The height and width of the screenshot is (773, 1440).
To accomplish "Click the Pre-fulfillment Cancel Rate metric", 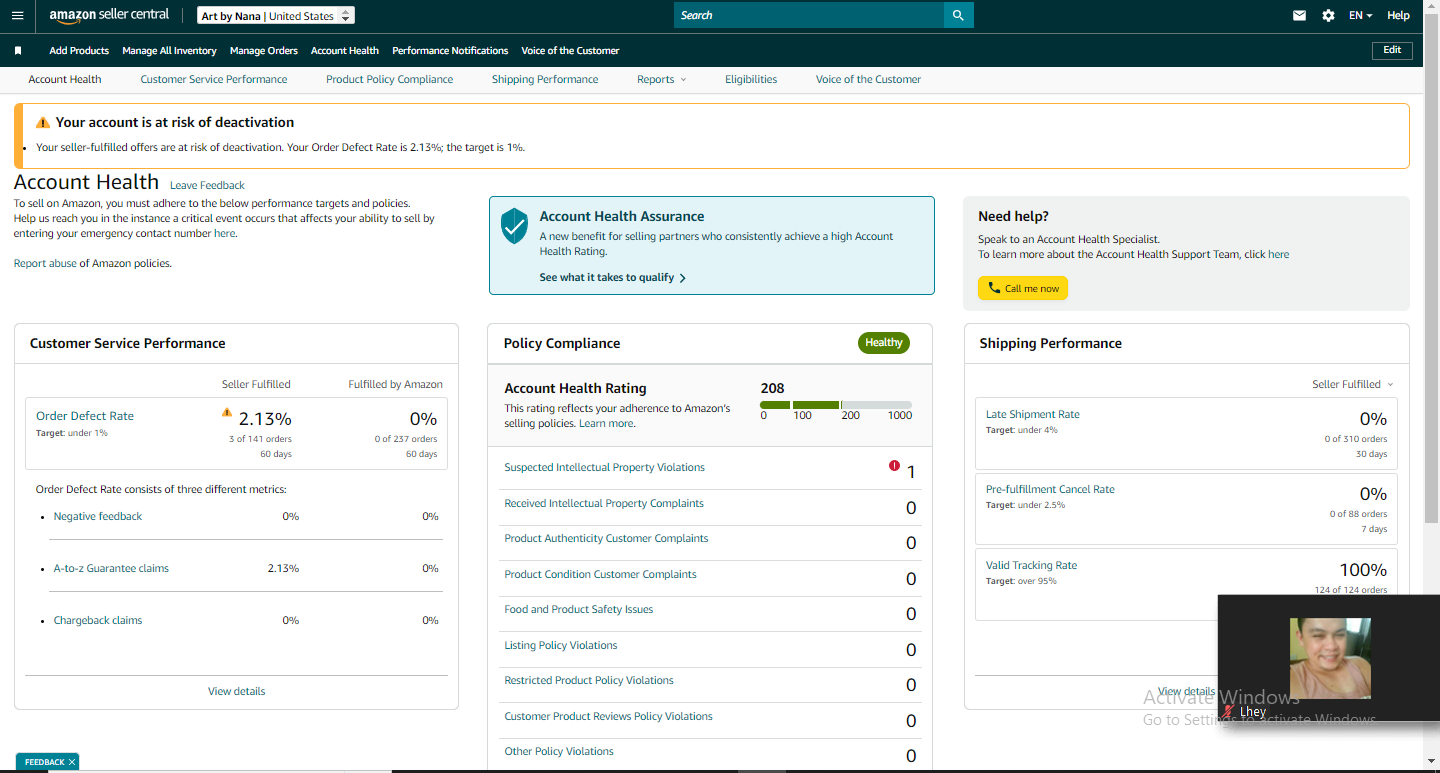I will coord(1186,509).
